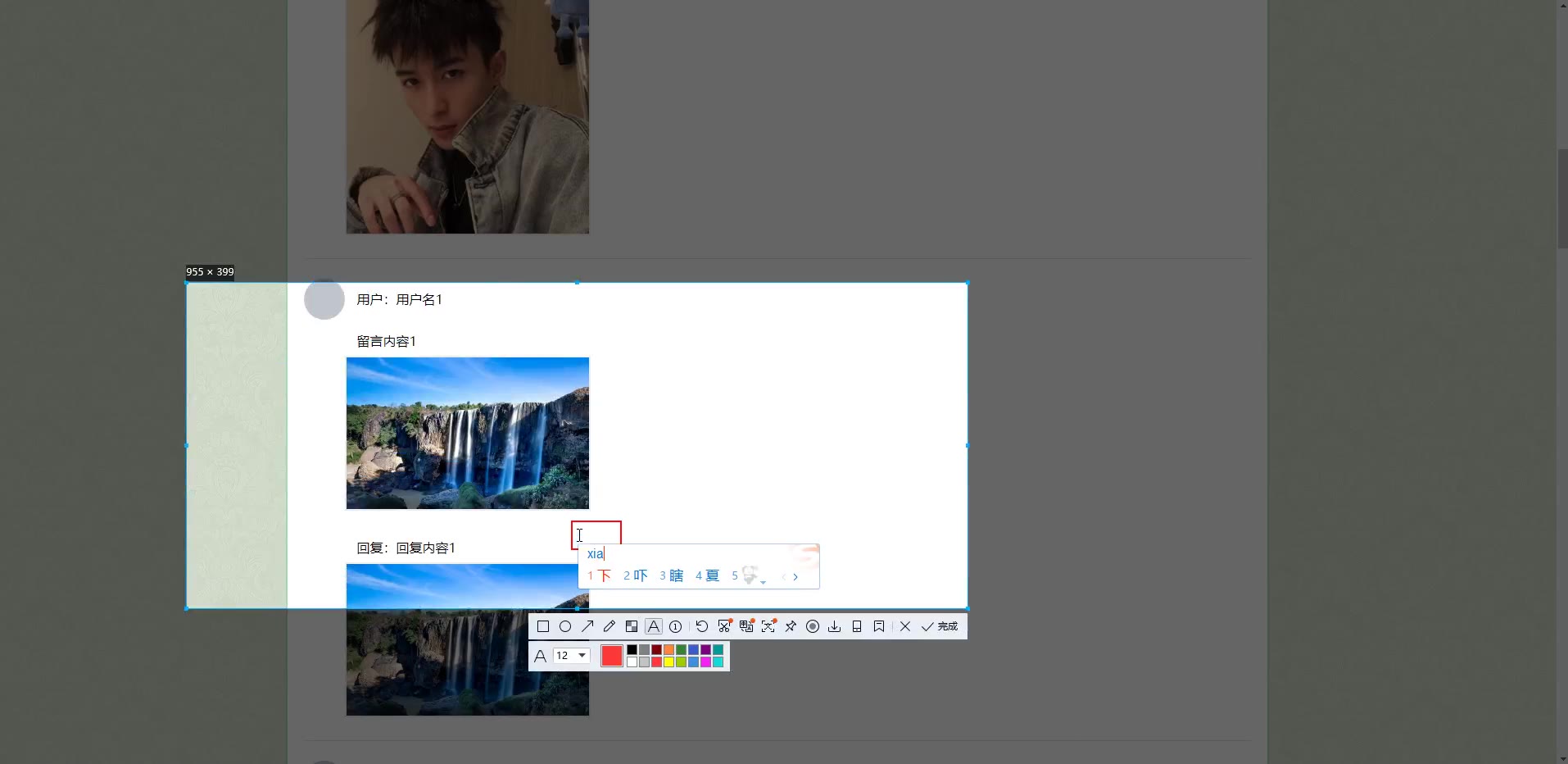Click the 留言内容1 message text

387,342
